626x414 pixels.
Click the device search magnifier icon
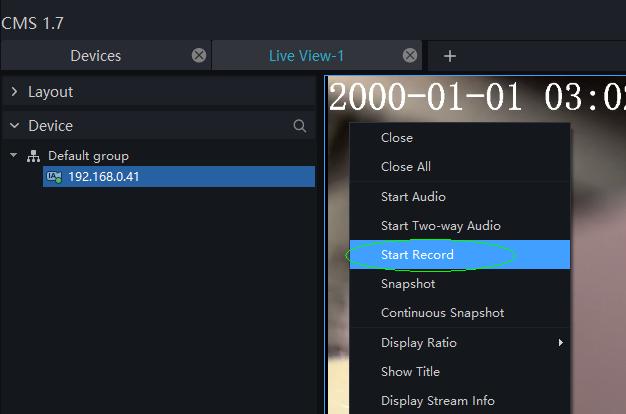299,126
